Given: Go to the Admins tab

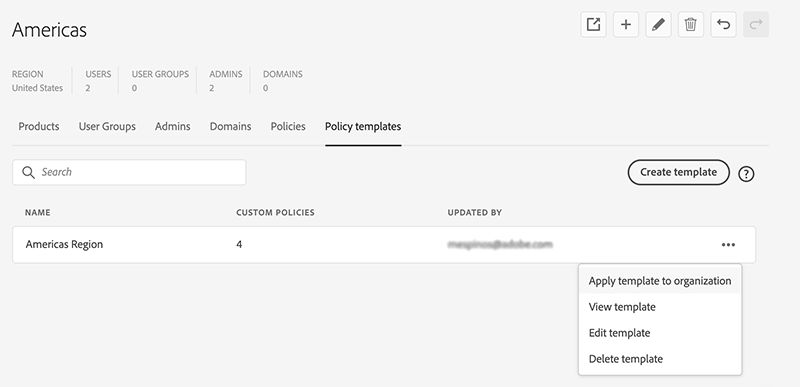Looking at the screenshot, I should tap(172, 126).
